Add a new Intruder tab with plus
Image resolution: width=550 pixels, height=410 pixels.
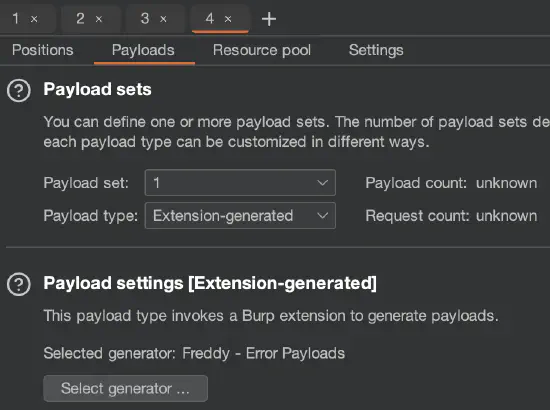click(269, 19)
